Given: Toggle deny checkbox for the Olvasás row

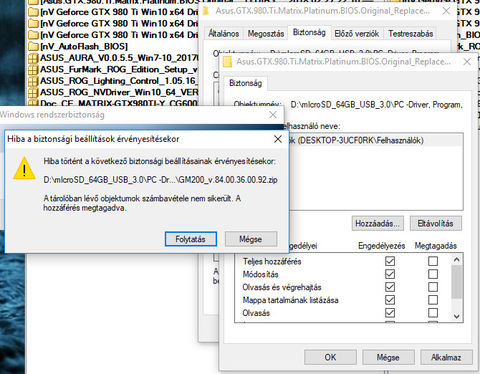Looking at the screenshot, I should click(433, 313).
